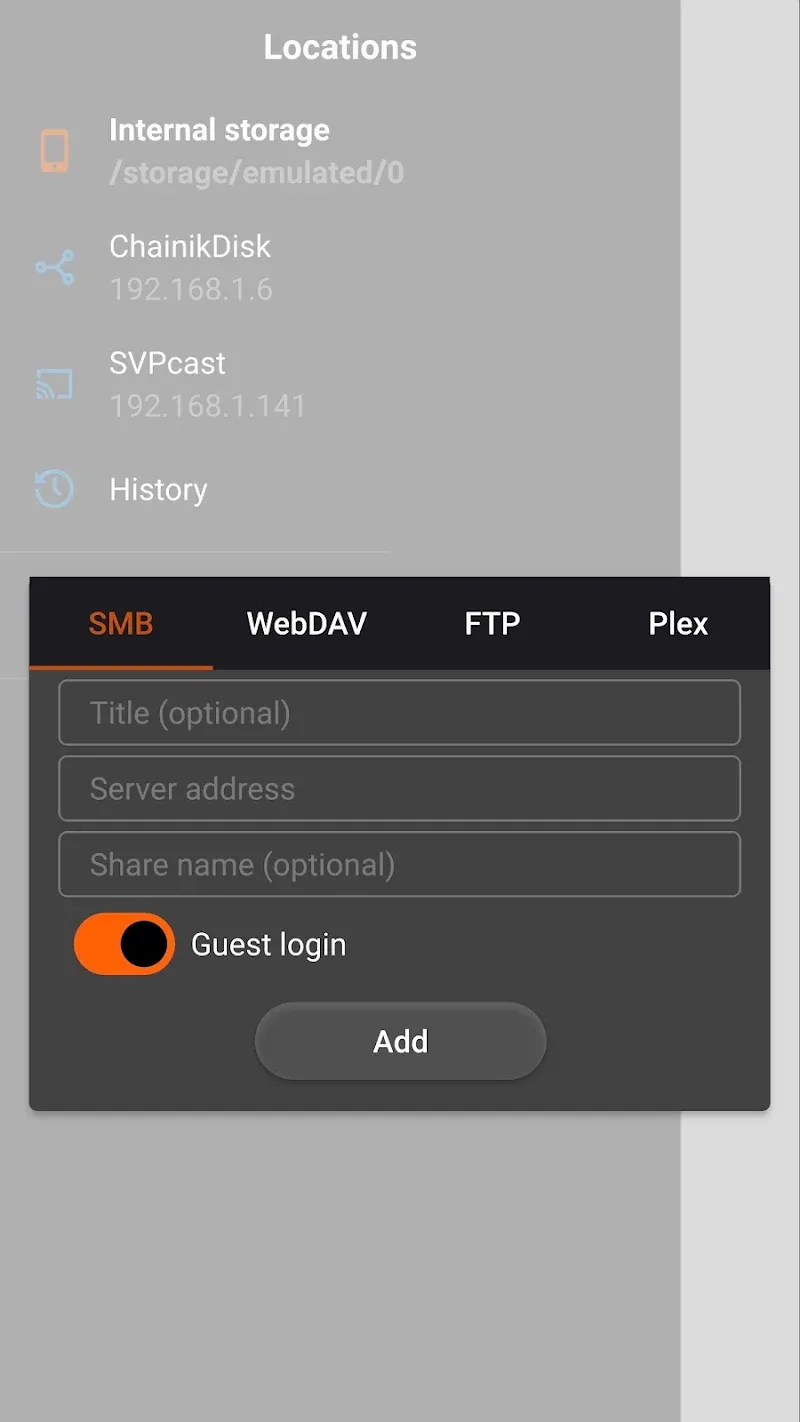Switch to the WebDAV tab
The width and height of the screenshot is (800, 1422).
[306, 623]
